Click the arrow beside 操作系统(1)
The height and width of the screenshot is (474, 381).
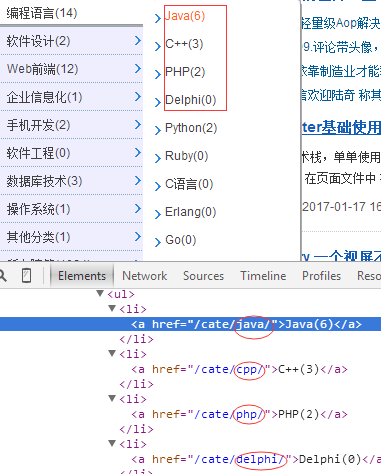pyautogui.click(x=138, y=209)
